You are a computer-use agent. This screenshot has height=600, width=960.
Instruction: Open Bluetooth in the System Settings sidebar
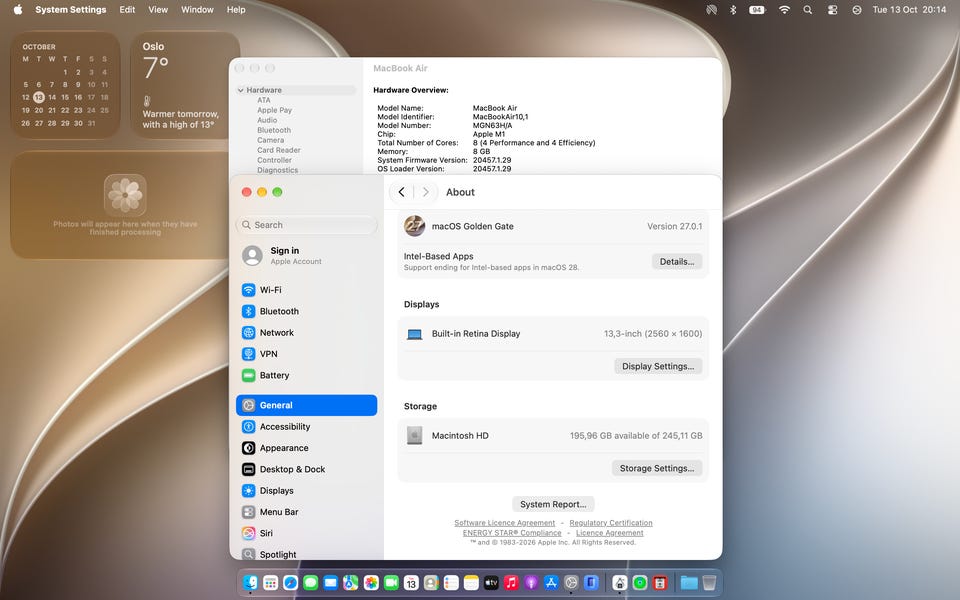[x=306, y=311]
